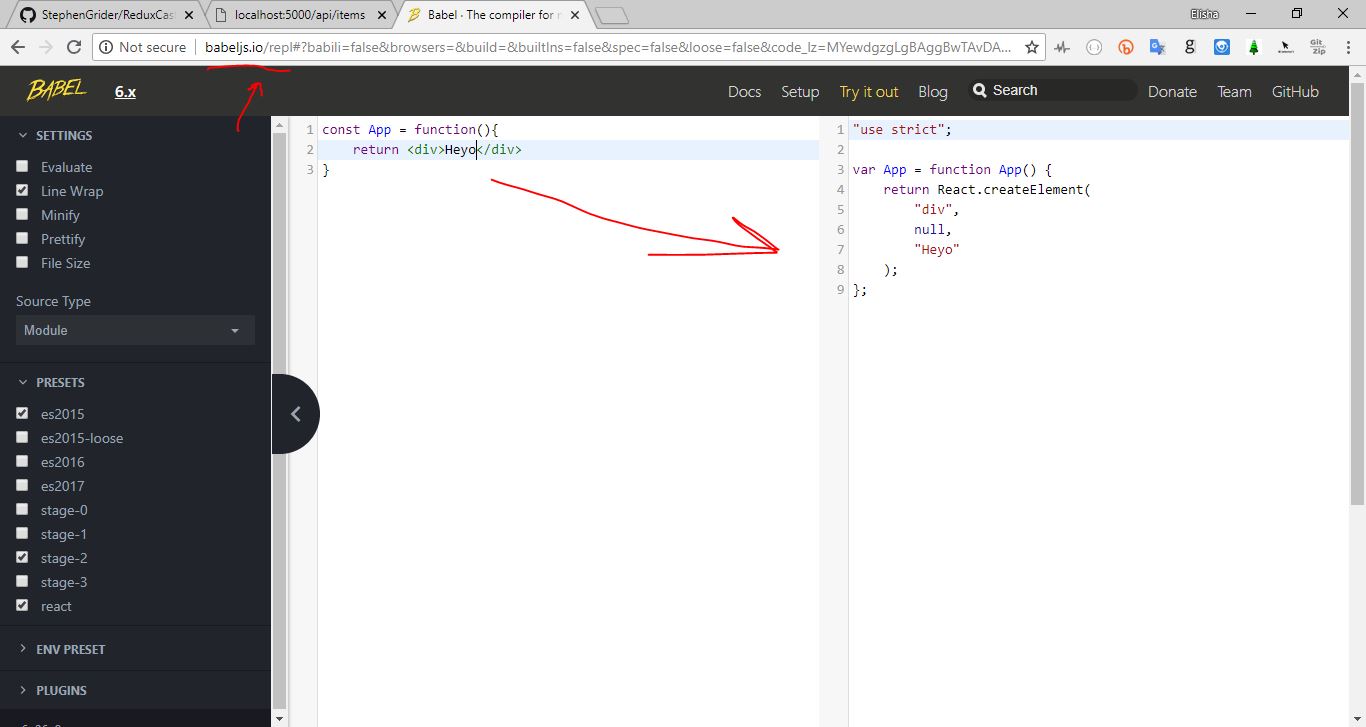Open the Google Translate extension

(1158, 47)
